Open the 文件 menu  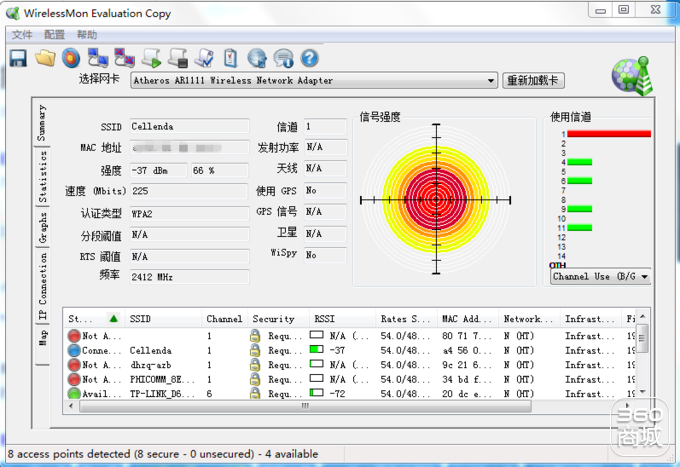(x=22, y=35)
